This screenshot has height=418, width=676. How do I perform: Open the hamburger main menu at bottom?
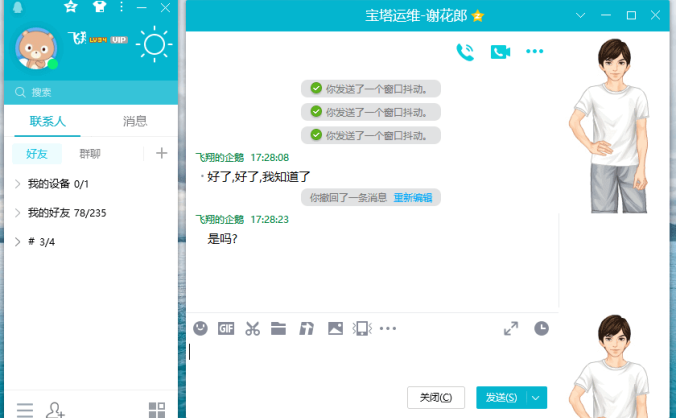[x=25, y=410]
